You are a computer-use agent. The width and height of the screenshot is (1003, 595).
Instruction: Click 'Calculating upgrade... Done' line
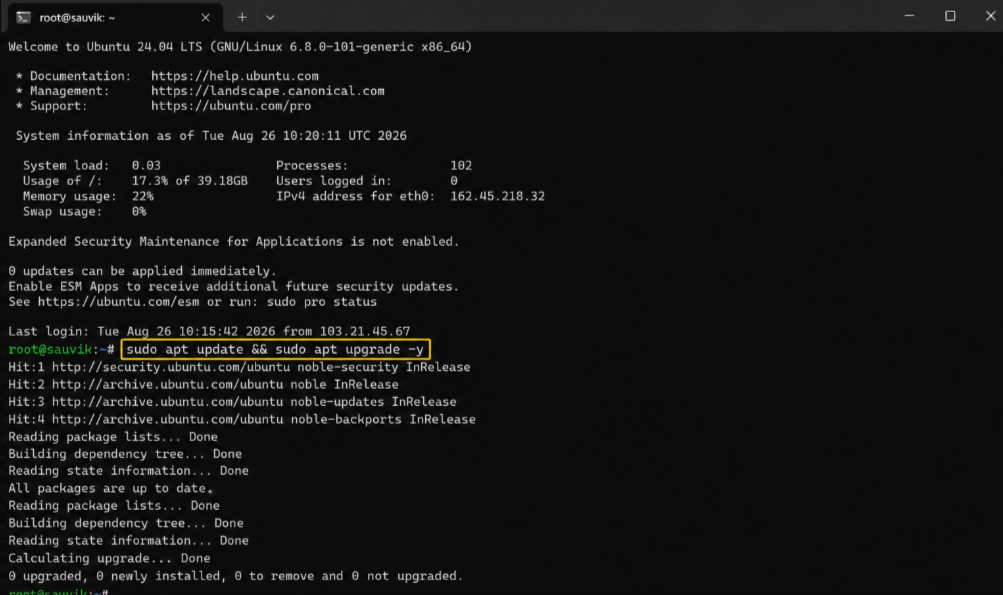109,559
